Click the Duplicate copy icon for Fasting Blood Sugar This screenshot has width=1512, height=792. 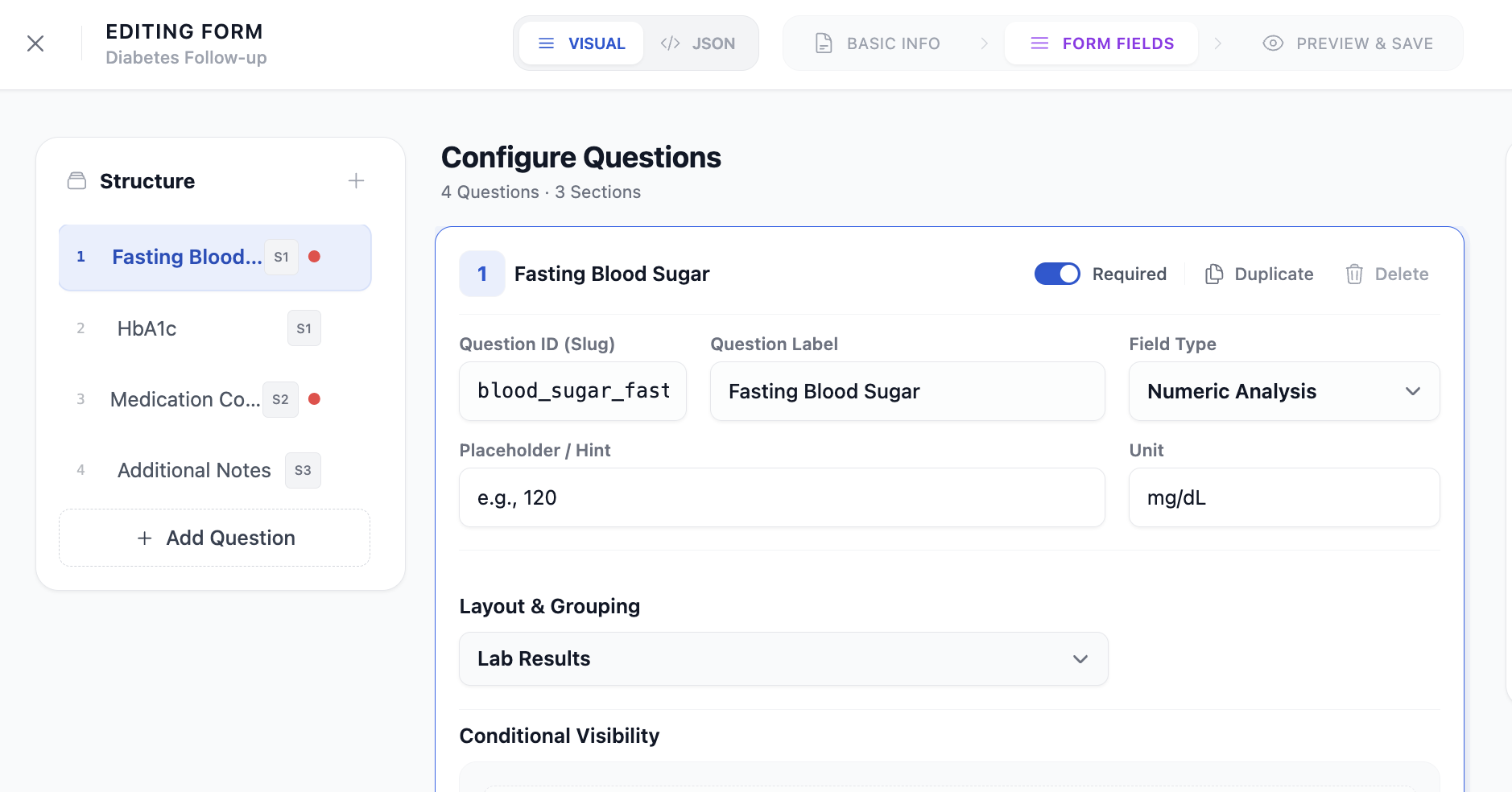(x=1215, y=274)
